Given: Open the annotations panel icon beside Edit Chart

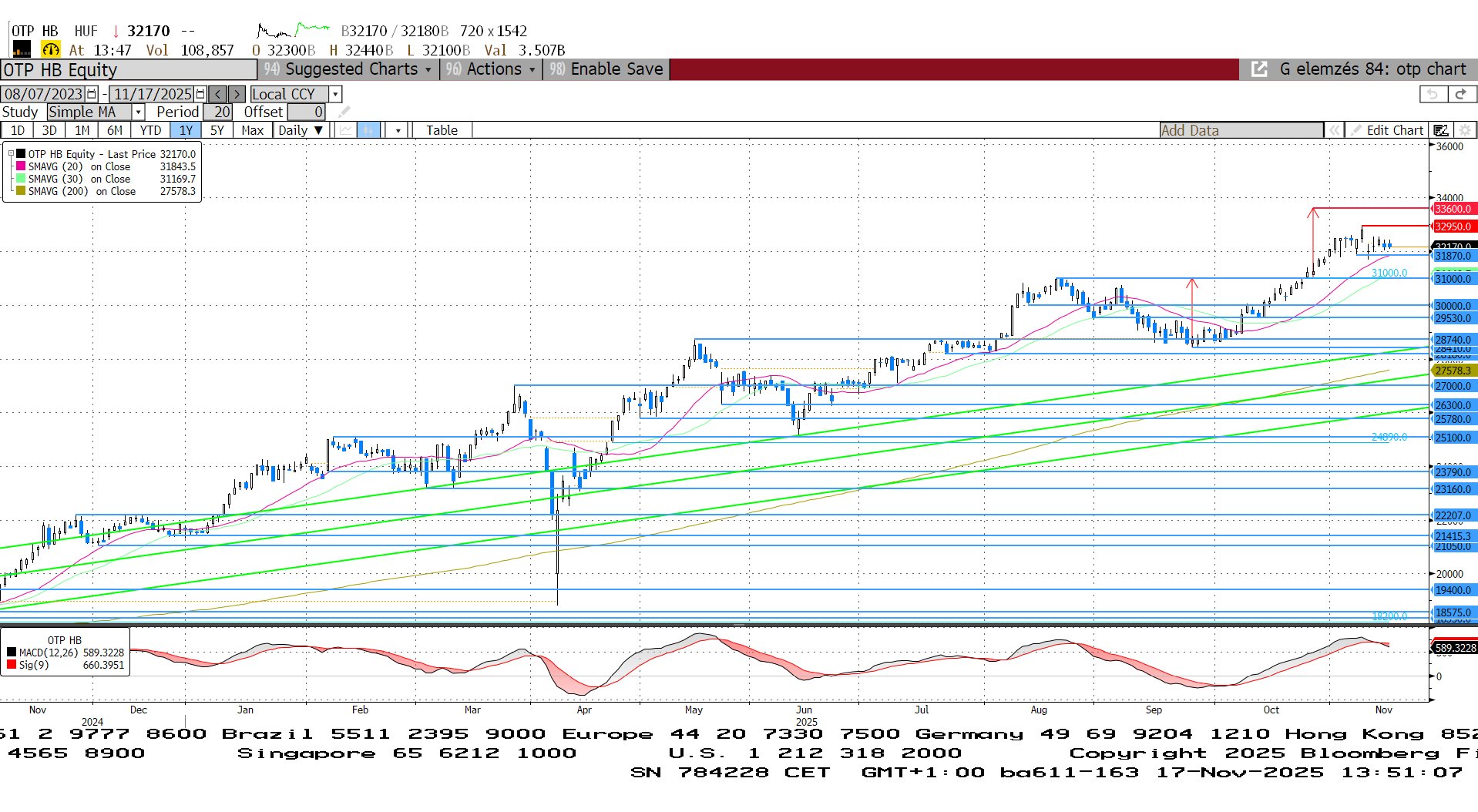Looking at the screenshot, I should 1440,130.
